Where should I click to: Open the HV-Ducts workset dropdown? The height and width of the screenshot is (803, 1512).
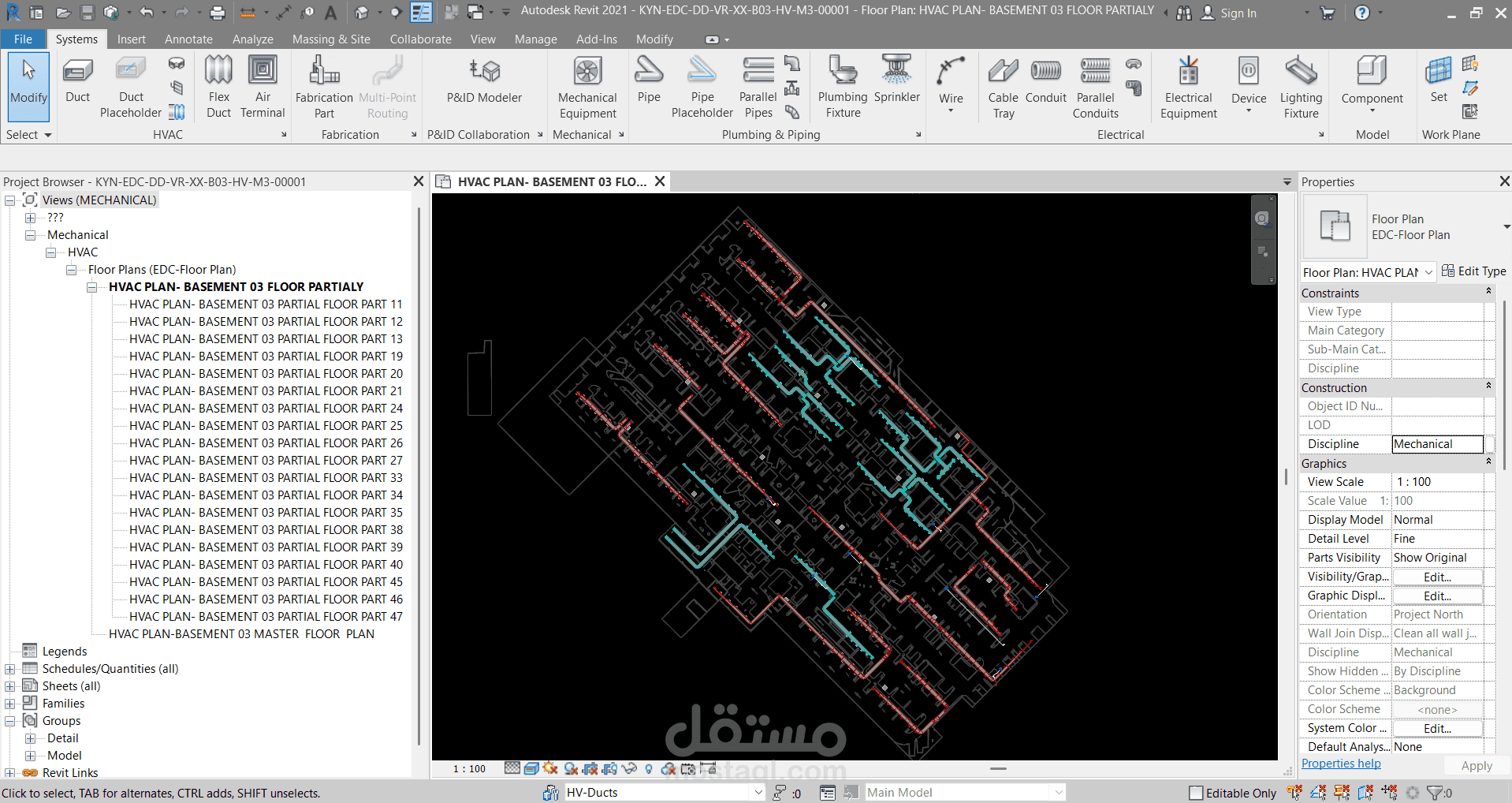758,793
